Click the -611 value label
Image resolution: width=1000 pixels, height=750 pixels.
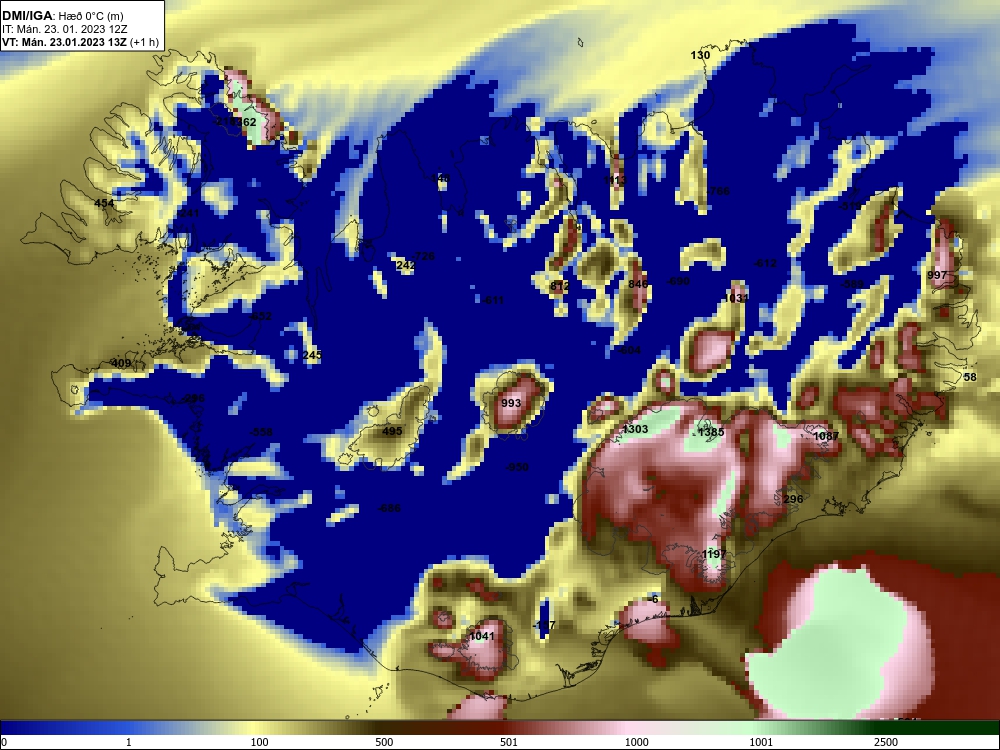tap(493, 300)
